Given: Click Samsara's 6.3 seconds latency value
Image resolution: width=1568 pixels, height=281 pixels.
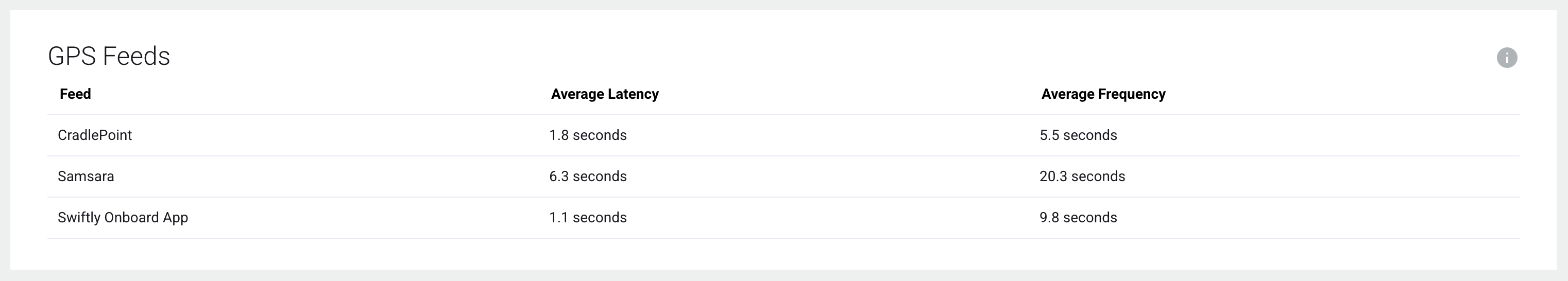Looking at the screenshot, I should click(x=587, y=177).
